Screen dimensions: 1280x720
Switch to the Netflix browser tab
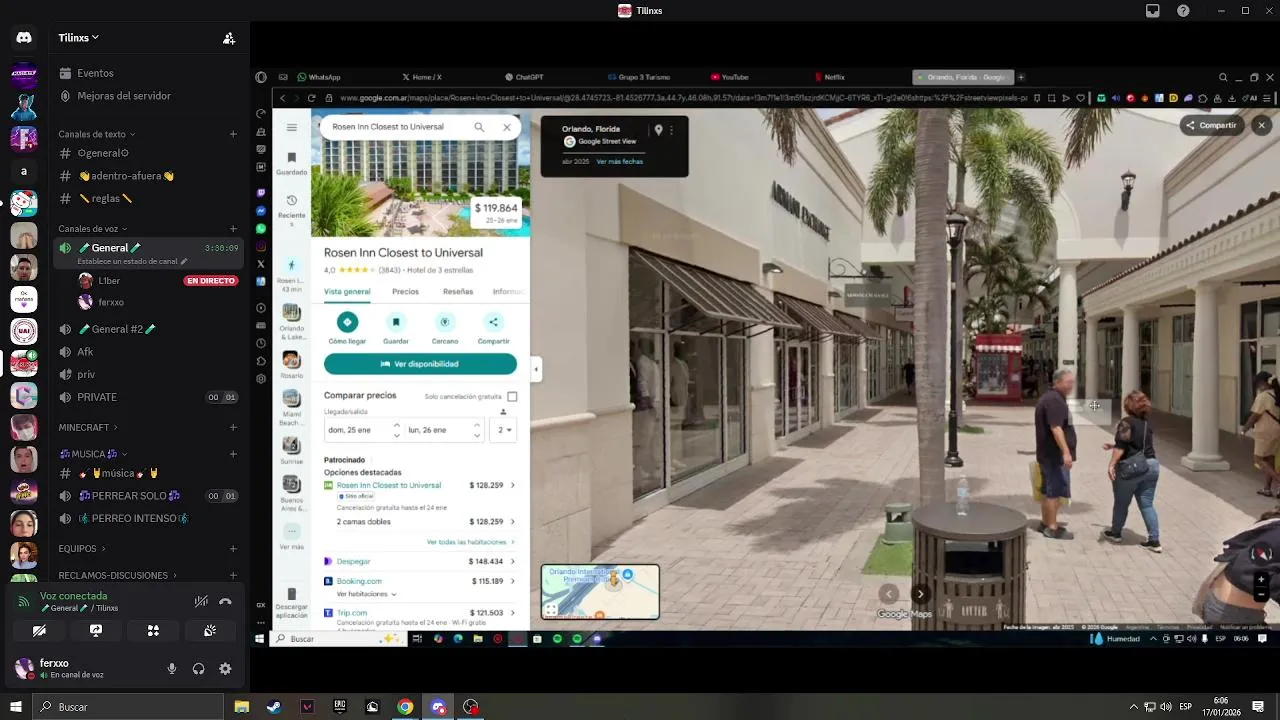[x=829, y=77]
